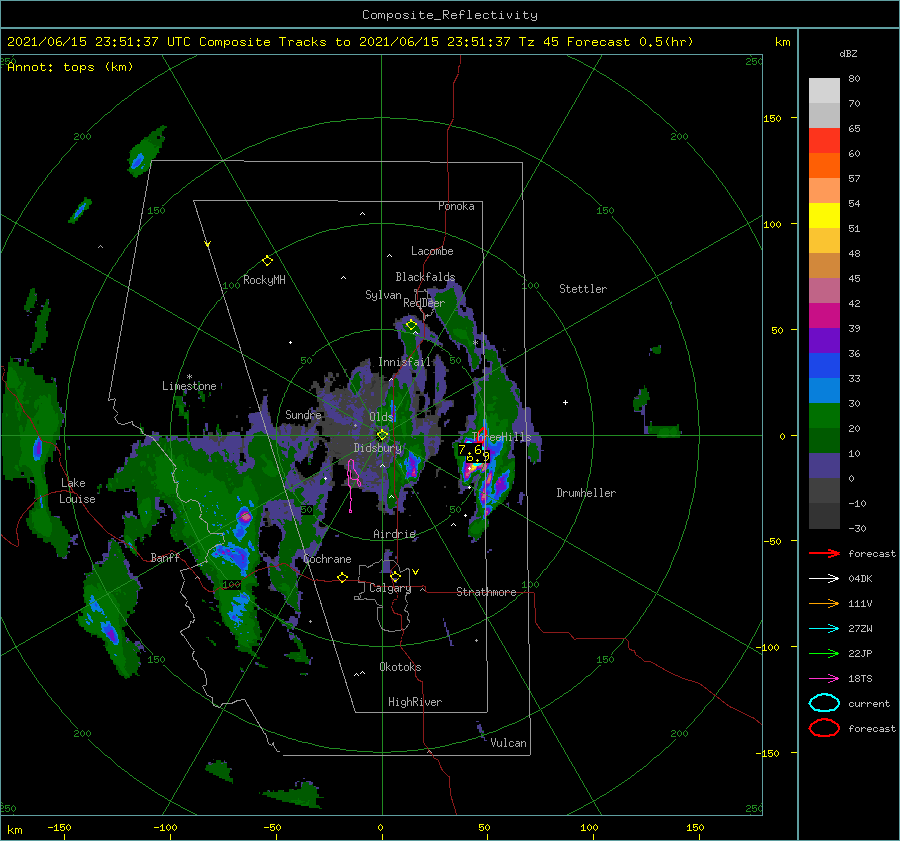Viewport: 900px width, 841px height.
Task: Click the yellow storm tops annotation near ThreeHills
Action: tap(474, 453)
